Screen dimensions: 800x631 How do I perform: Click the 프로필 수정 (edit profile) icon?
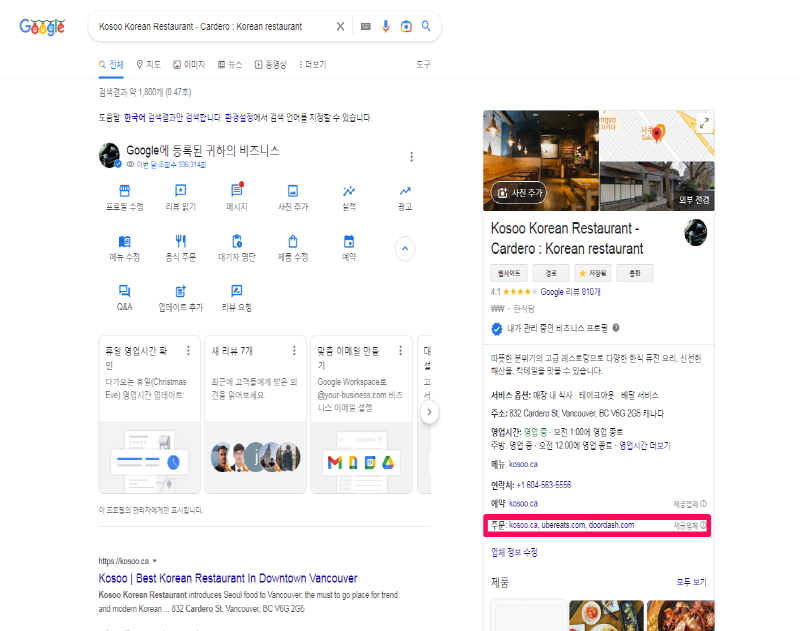pyautogui.click(x=125, y=190)
